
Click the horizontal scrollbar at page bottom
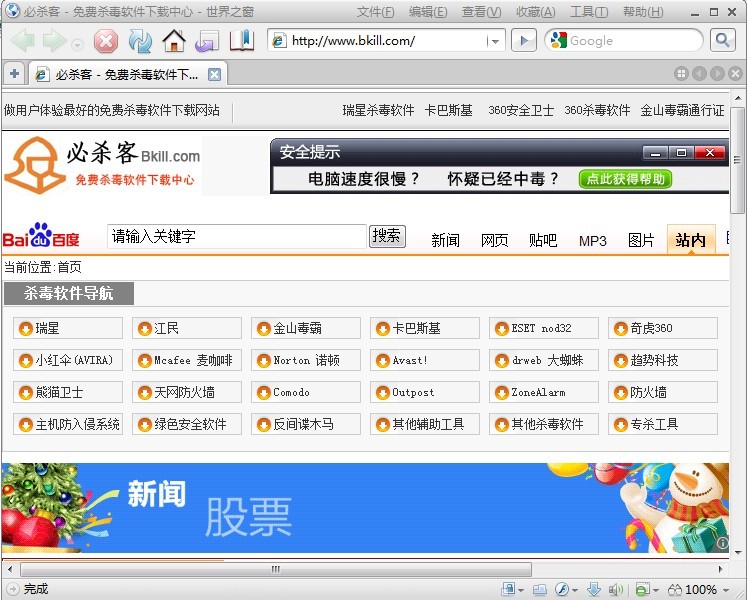275,569
